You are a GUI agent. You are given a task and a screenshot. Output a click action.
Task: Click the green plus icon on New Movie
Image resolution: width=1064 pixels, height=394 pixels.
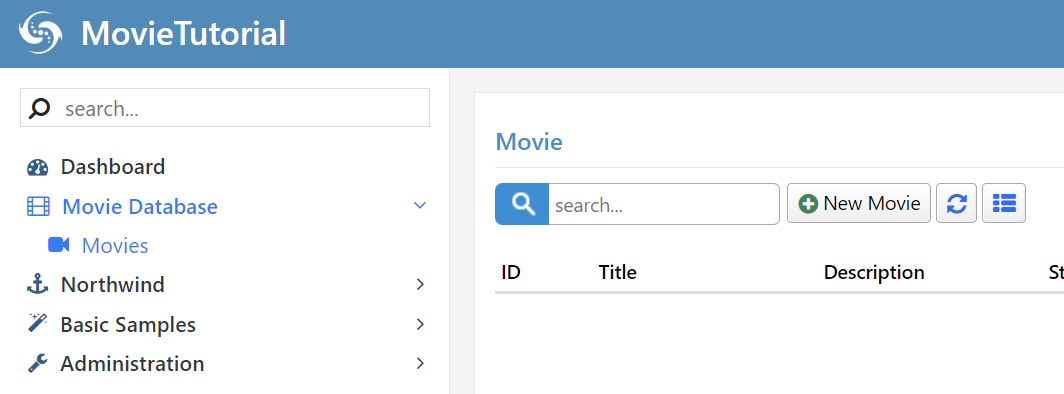tap(808, 203)
